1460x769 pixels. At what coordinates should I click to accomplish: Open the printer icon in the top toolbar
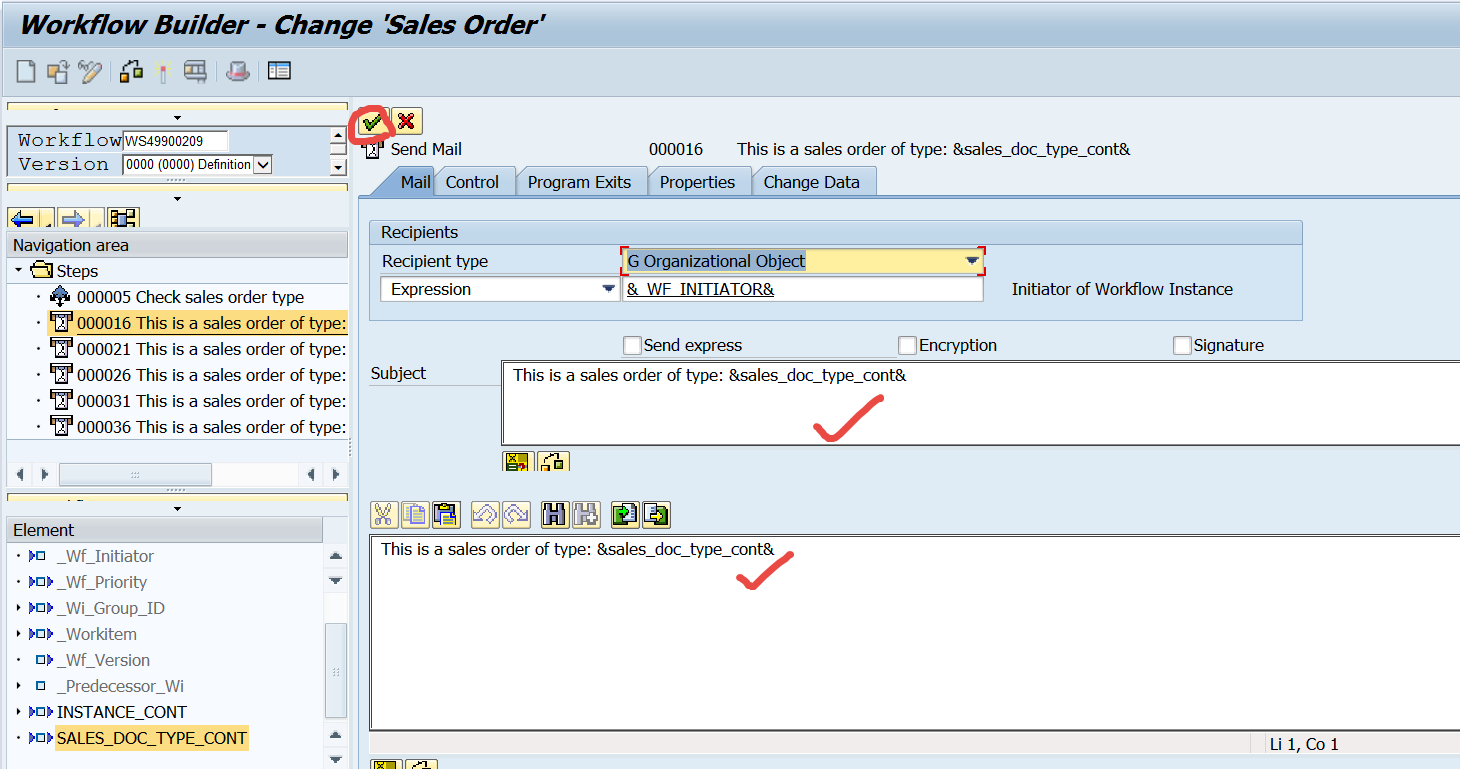(x=238, y=71)
